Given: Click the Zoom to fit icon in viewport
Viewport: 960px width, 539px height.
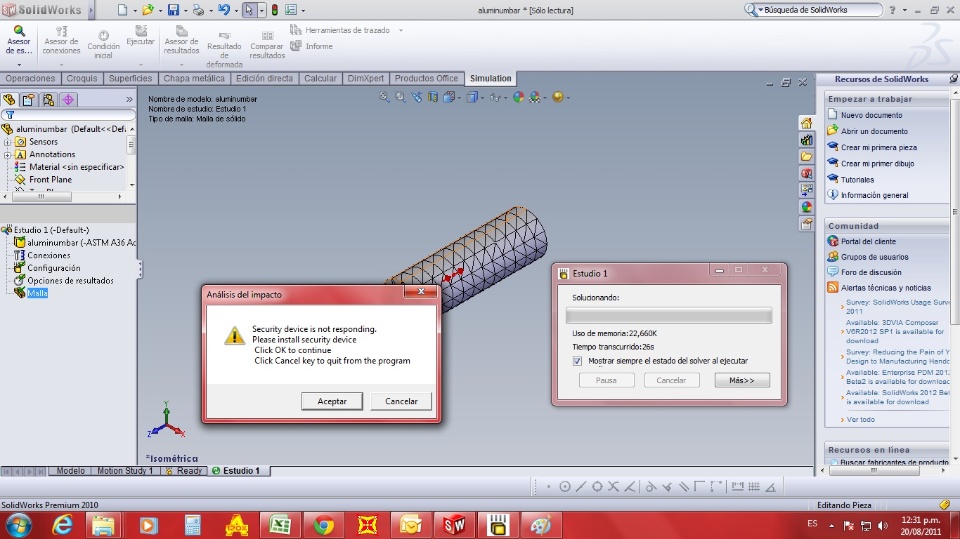Looking at the screenshot, I should (384, 97).
